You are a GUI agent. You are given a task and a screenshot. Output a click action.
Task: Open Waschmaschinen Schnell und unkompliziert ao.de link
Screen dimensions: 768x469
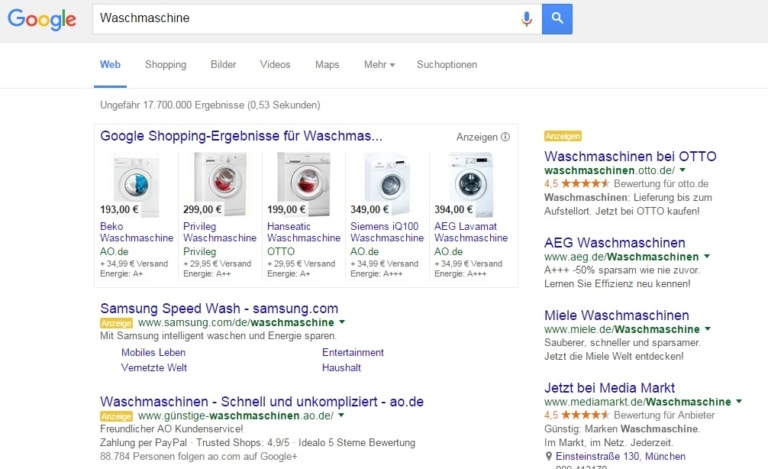click(262, 401)
